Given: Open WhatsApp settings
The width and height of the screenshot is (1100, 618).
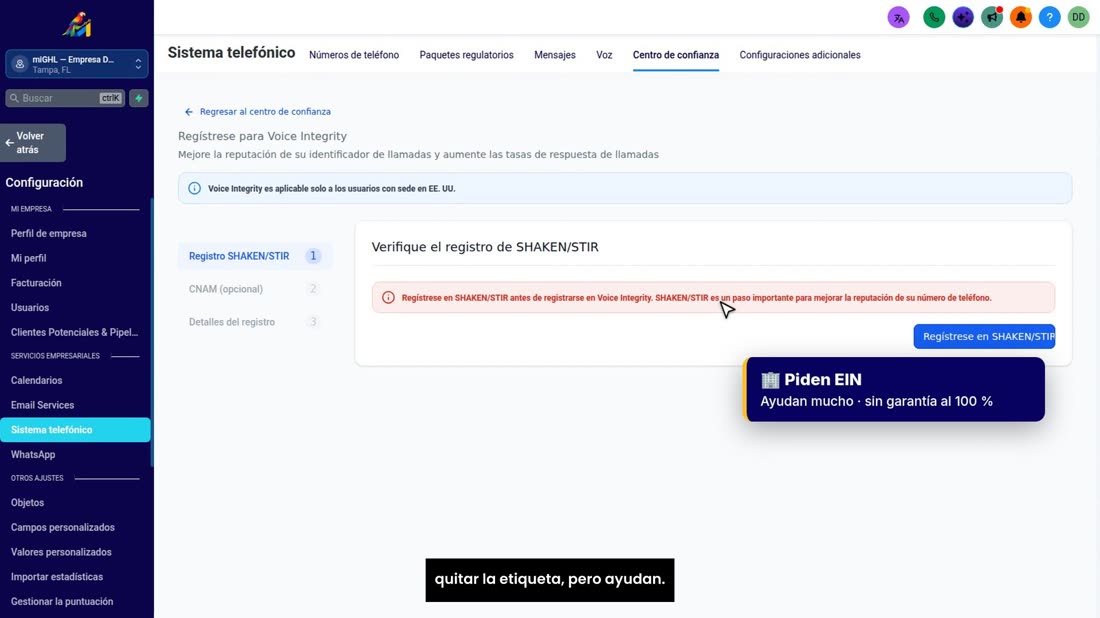Looking at the screenshot, I should tap(33, 455).
